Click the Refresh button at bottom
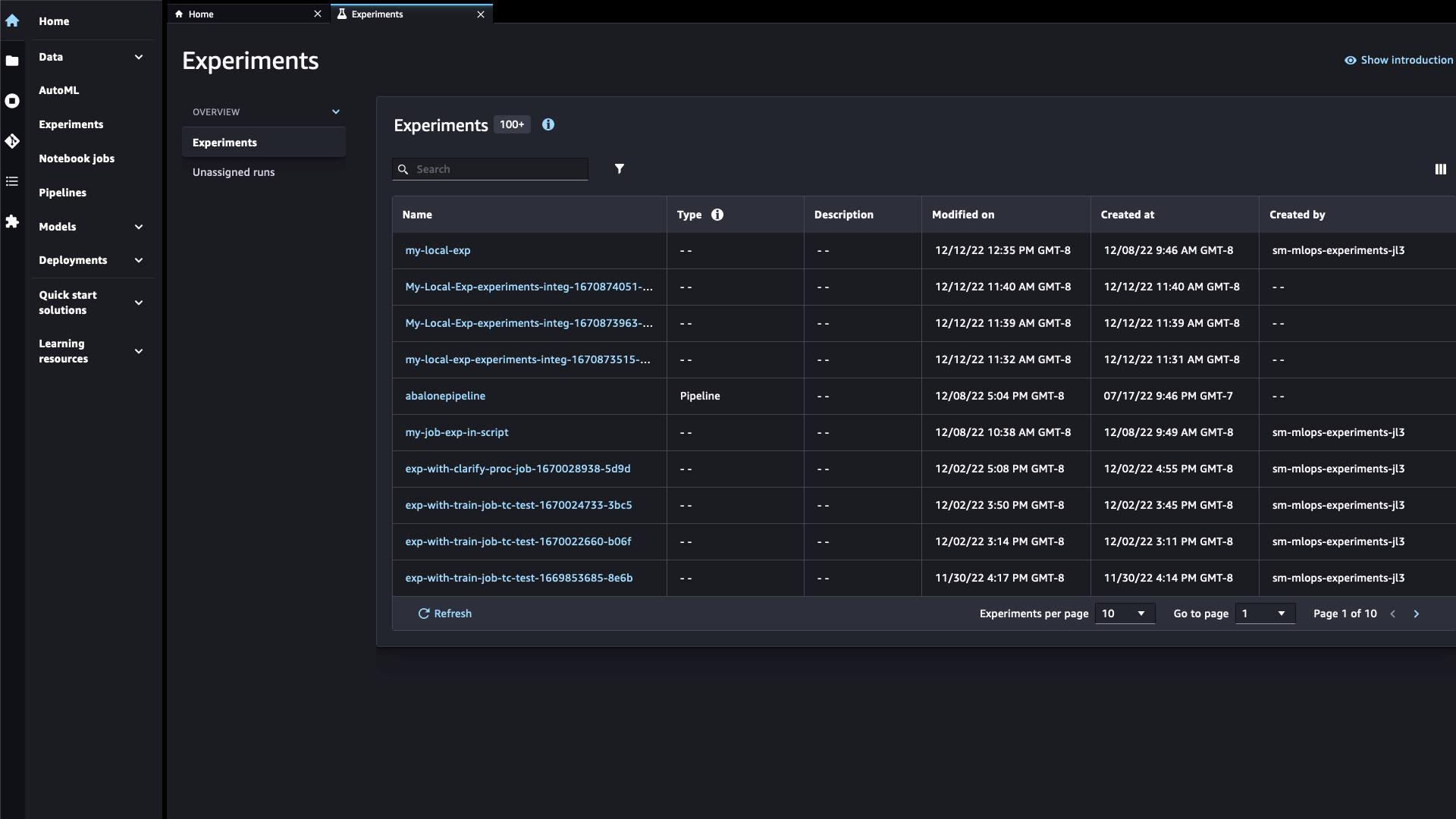Image resolution: width=1456 pixels, height=819 pixels. click(445, 613)
